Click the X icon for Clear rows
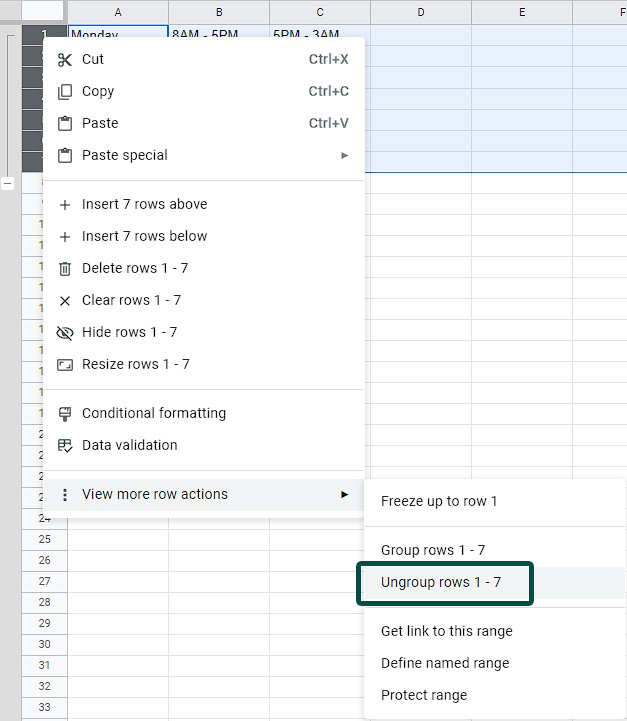Screen dimensions: 627x721 pyautogui.click(x=65, y=300)
